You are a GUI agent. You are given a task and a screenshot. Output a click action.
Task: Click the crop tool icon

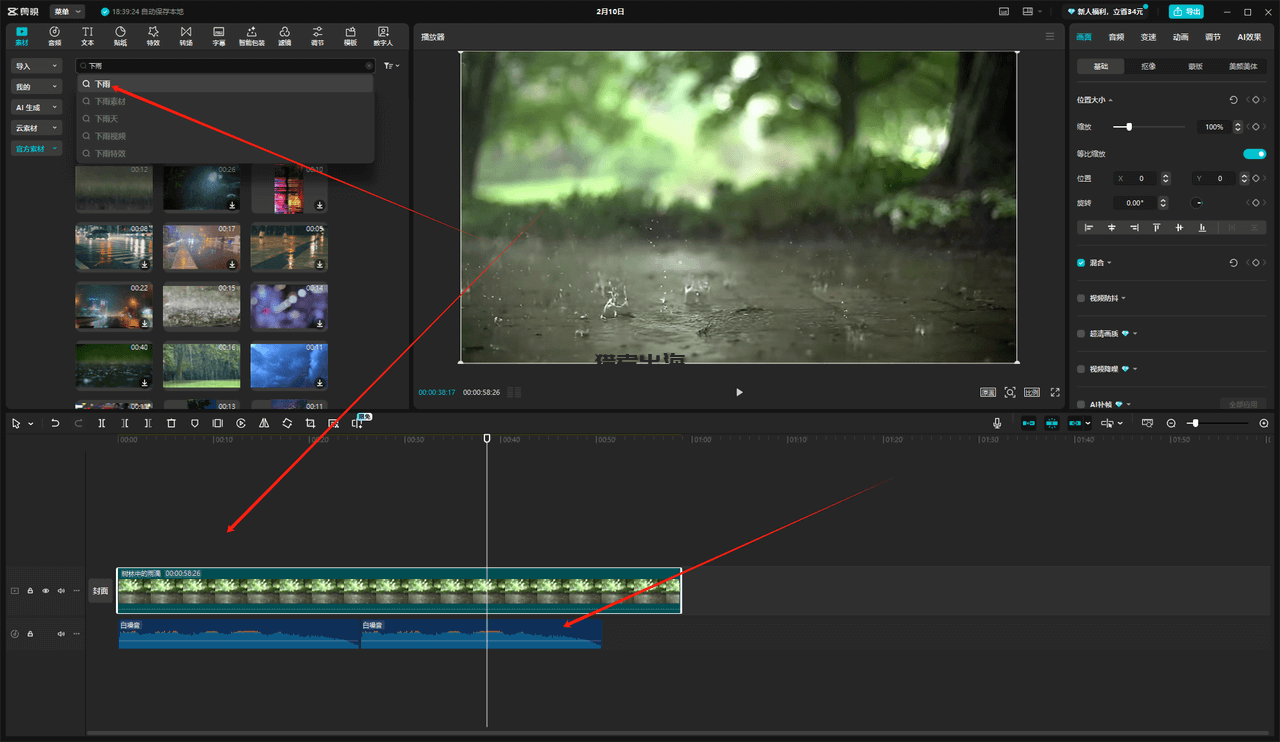tap(310, 423)
